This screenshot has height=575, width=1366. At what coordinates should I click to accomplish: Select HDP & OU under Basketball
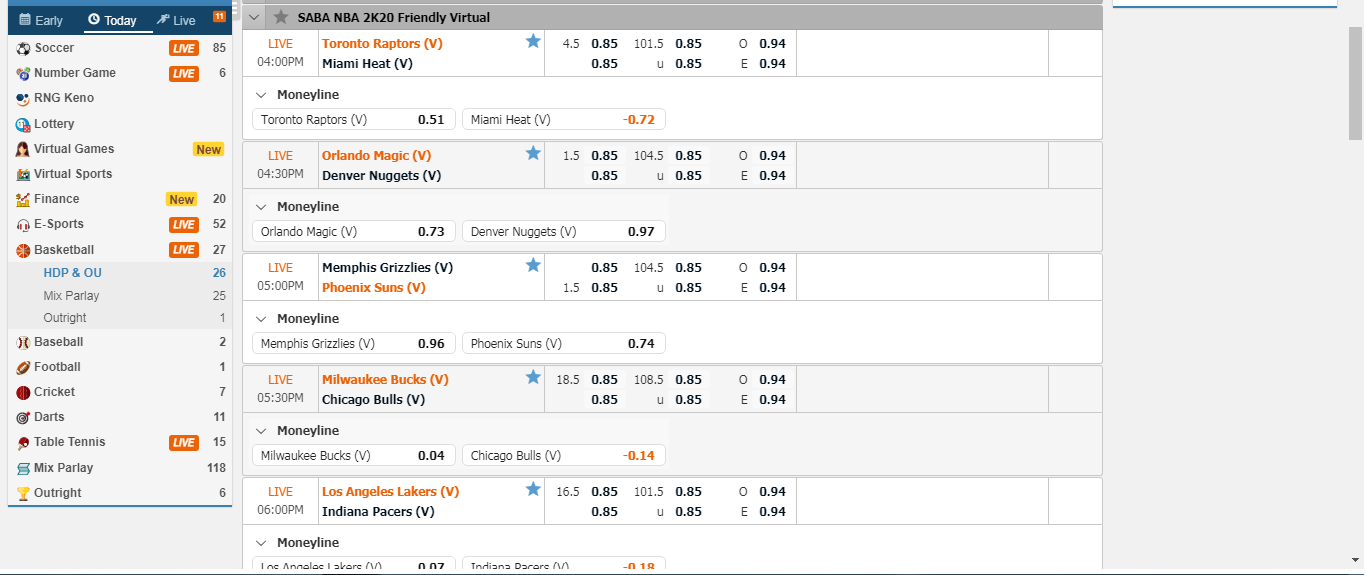pos(72,273)
